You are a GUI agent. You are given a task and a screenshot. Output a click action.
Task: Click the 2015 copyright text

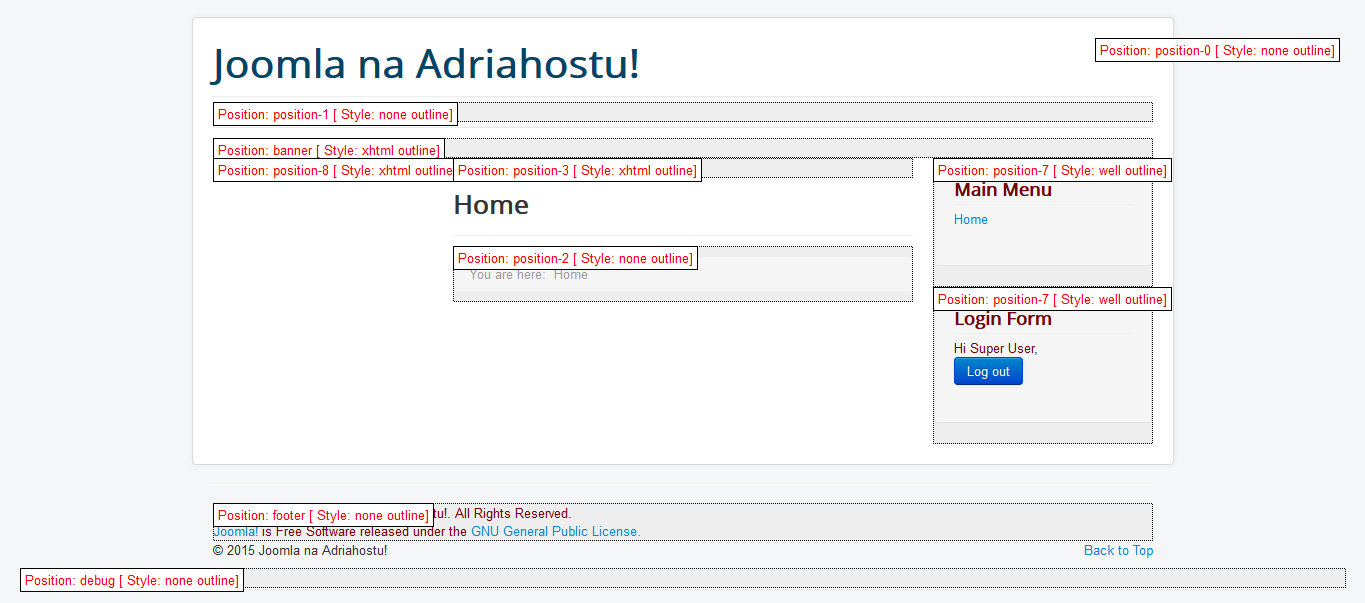pos(300,551)
